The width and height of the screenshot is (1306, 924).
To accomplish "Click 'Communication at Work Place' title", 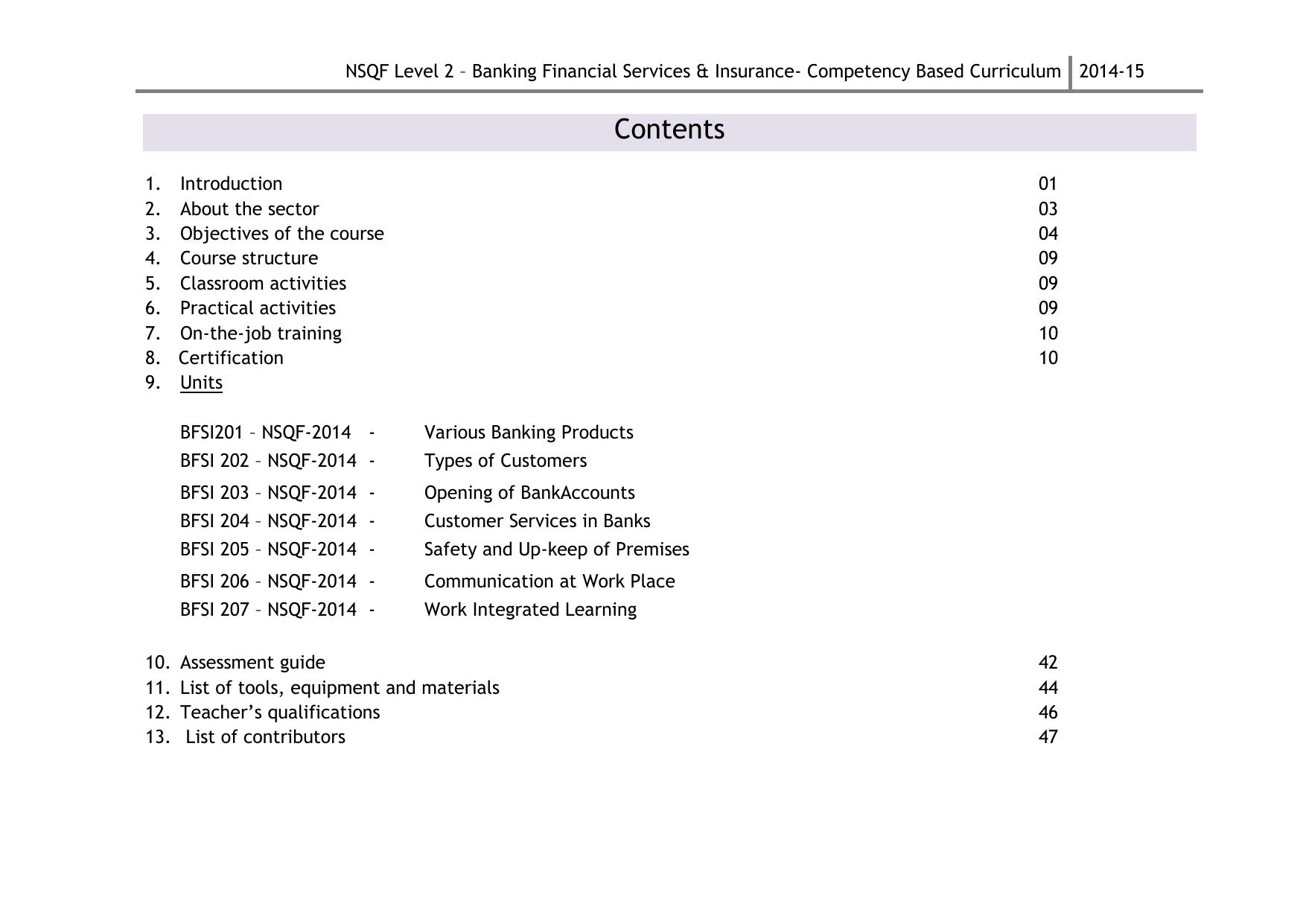I will [550, 582].
